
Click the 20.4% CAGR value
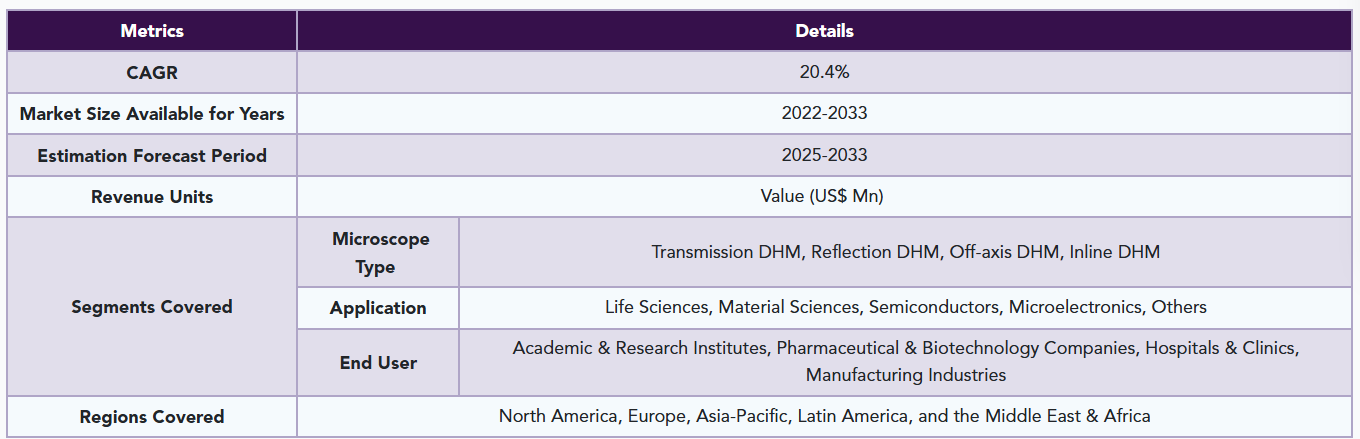824,72
